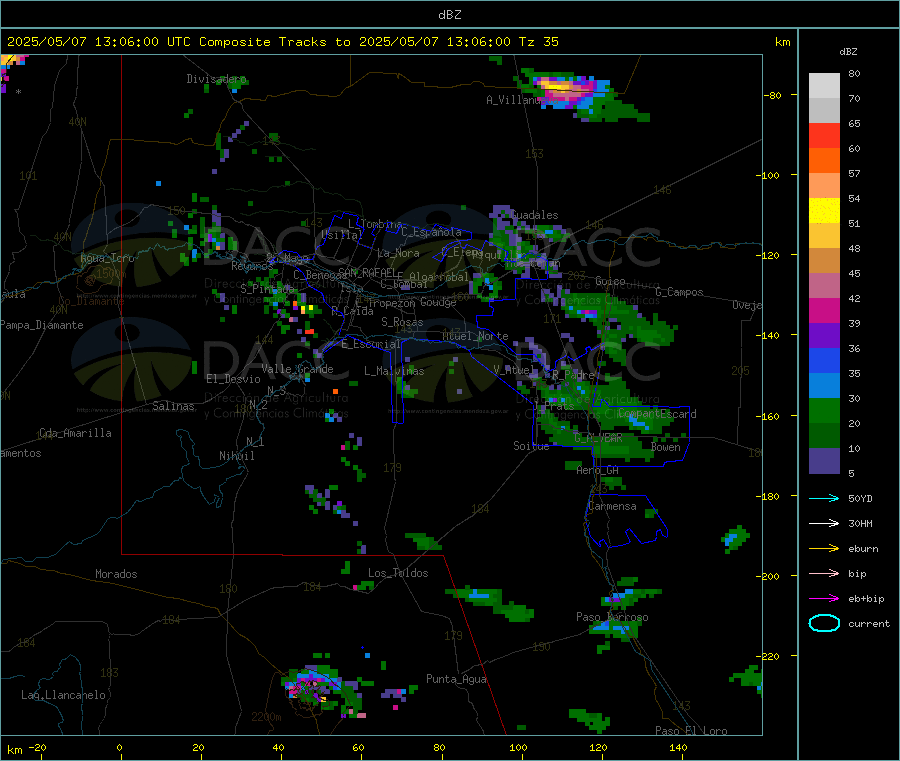
Task: Click the red 60 dBZ color swatch
Action: coord(824,136)
